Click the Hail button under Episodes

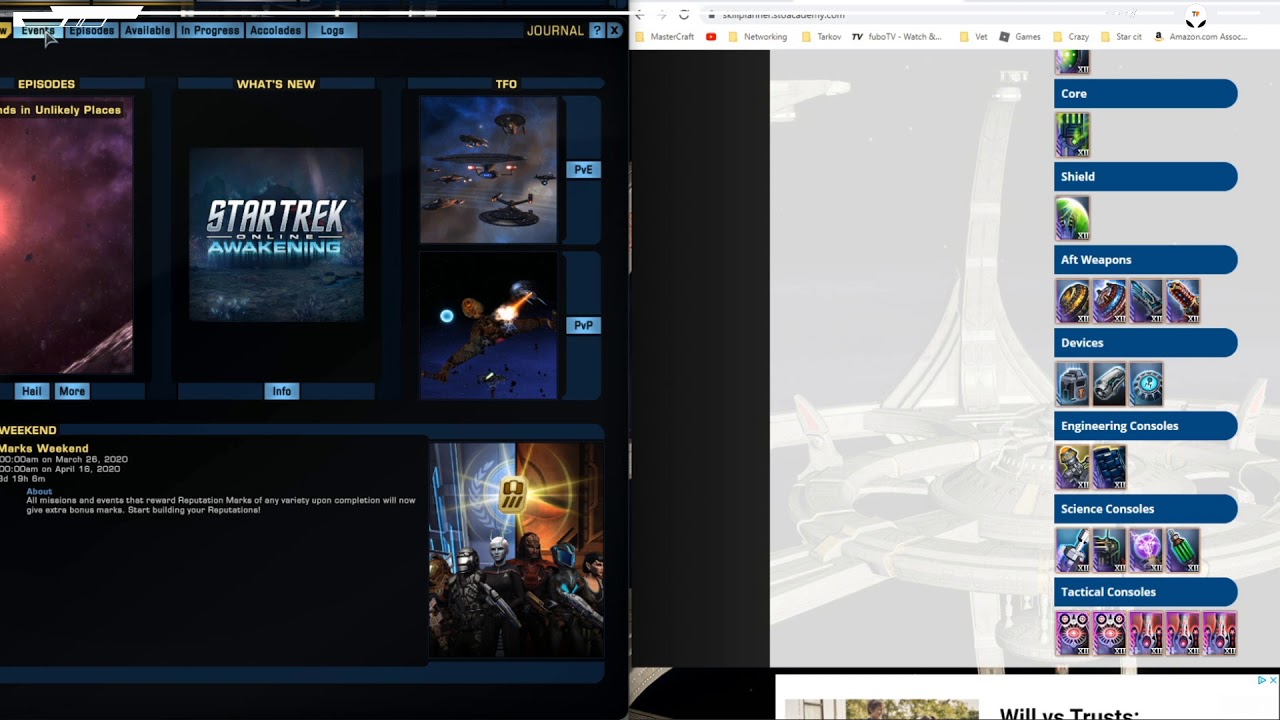32,391
